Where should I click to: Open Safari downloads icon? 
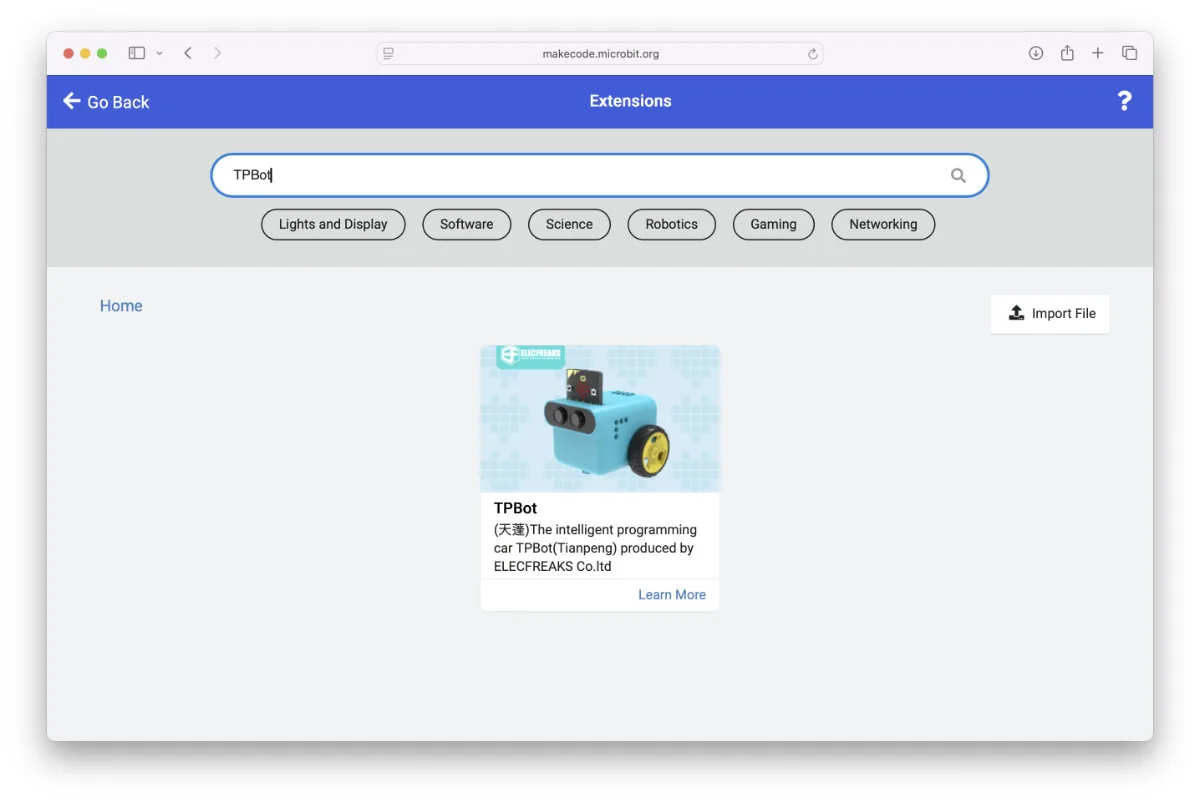1036,53
